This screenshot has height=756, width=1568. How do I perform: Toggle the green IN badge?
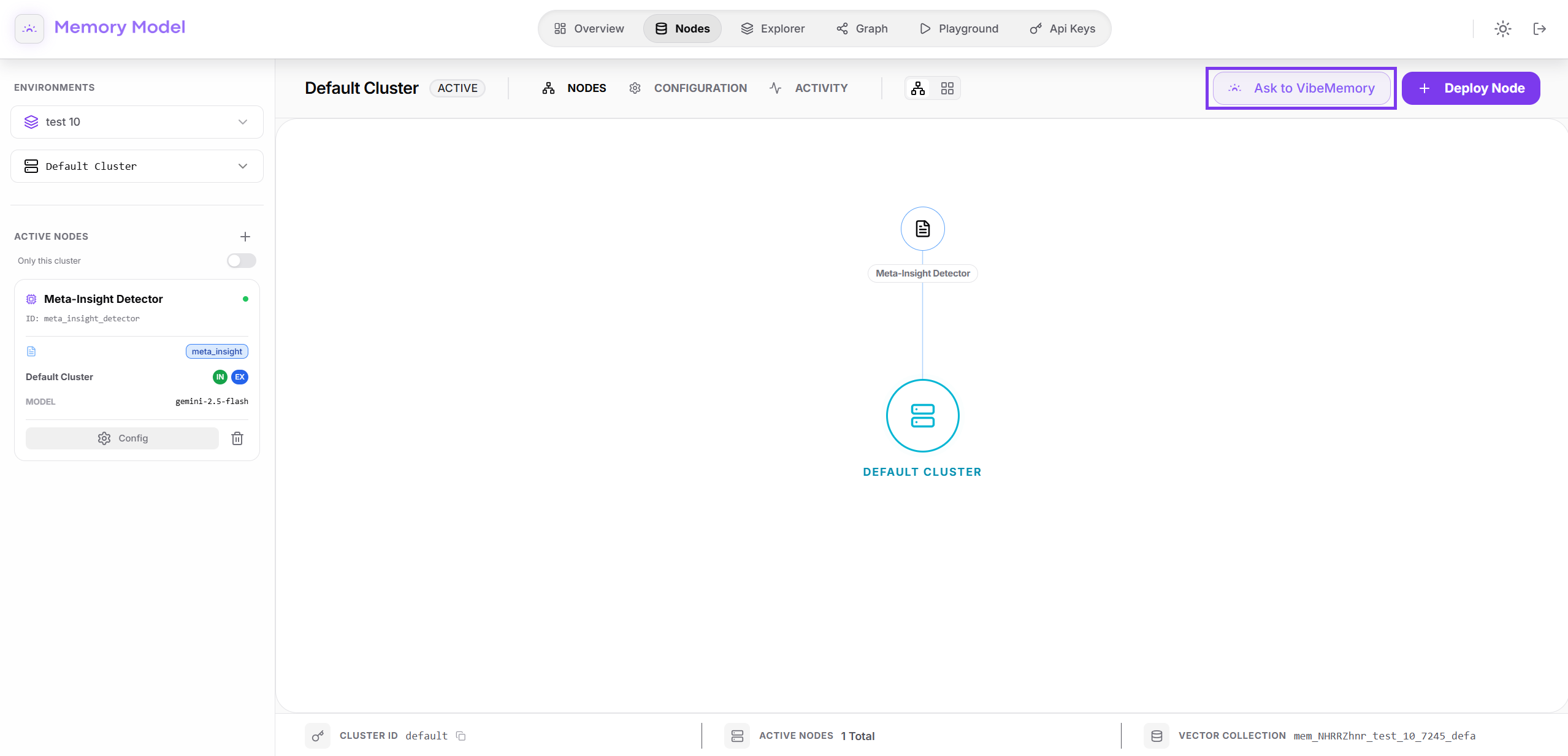click(220, 377)
